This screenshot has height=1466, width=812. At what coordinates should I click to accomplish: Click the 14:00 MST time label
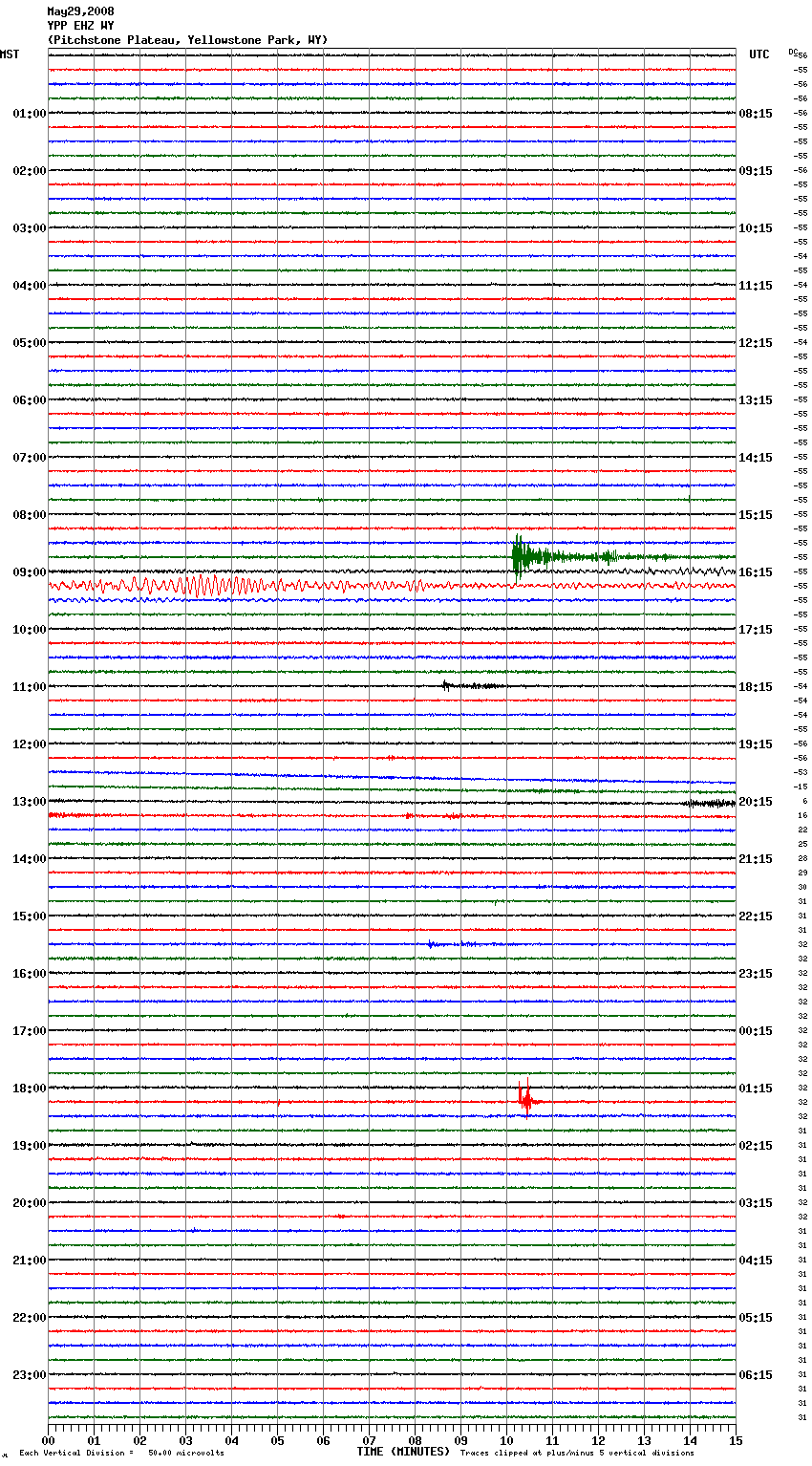click(x=29, y=859)
